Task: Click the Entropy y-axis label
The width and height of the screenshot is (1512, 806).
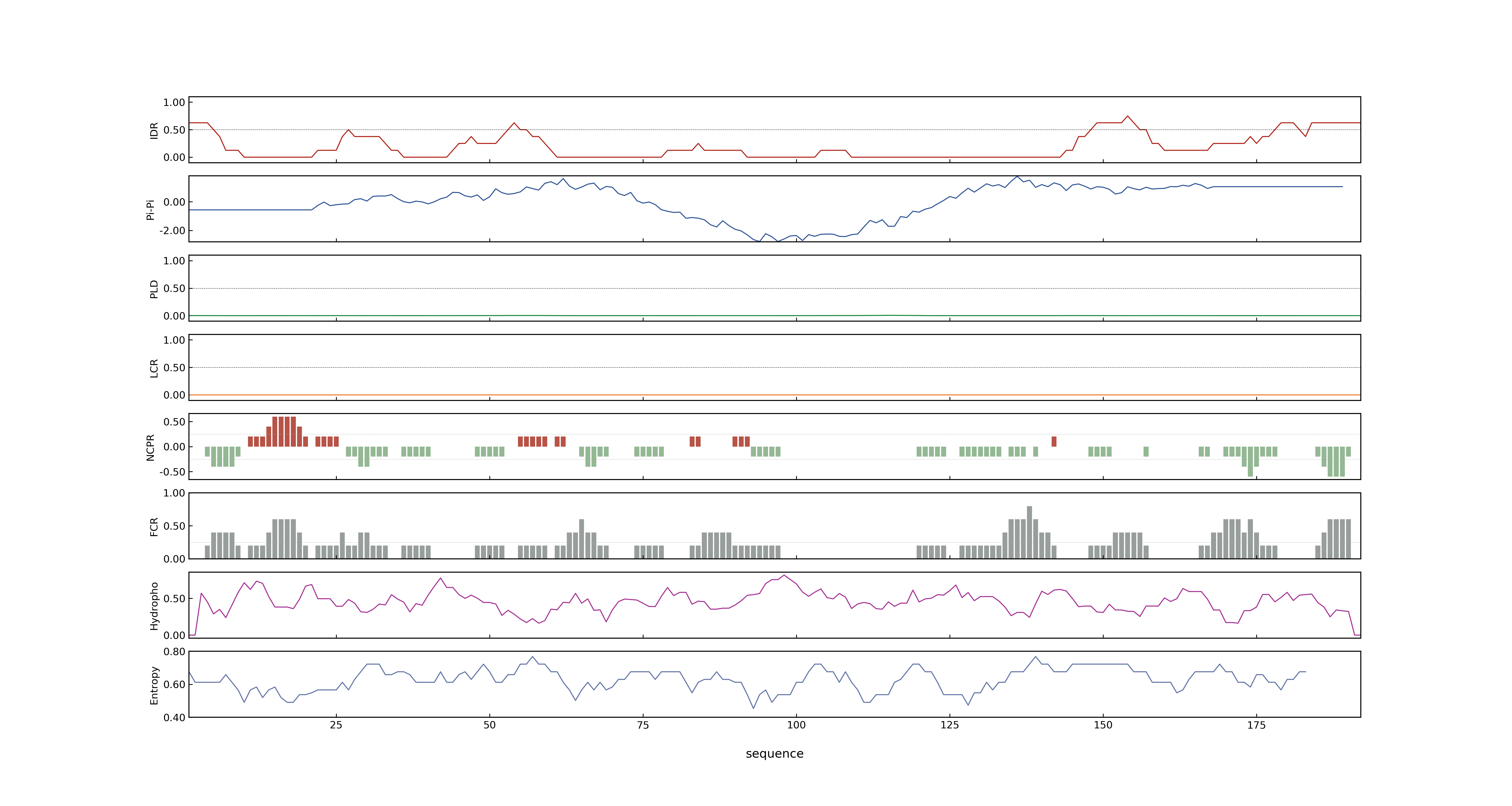Action: pos(154,685)
